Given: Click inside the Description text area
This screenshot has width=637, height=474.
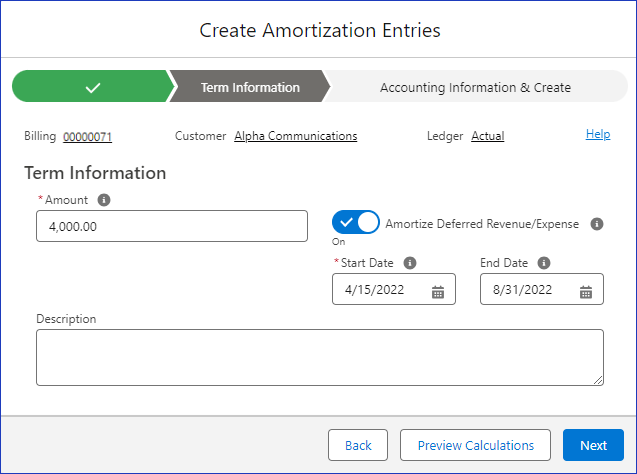Looking at the screenshot, I should coord(320,357).
